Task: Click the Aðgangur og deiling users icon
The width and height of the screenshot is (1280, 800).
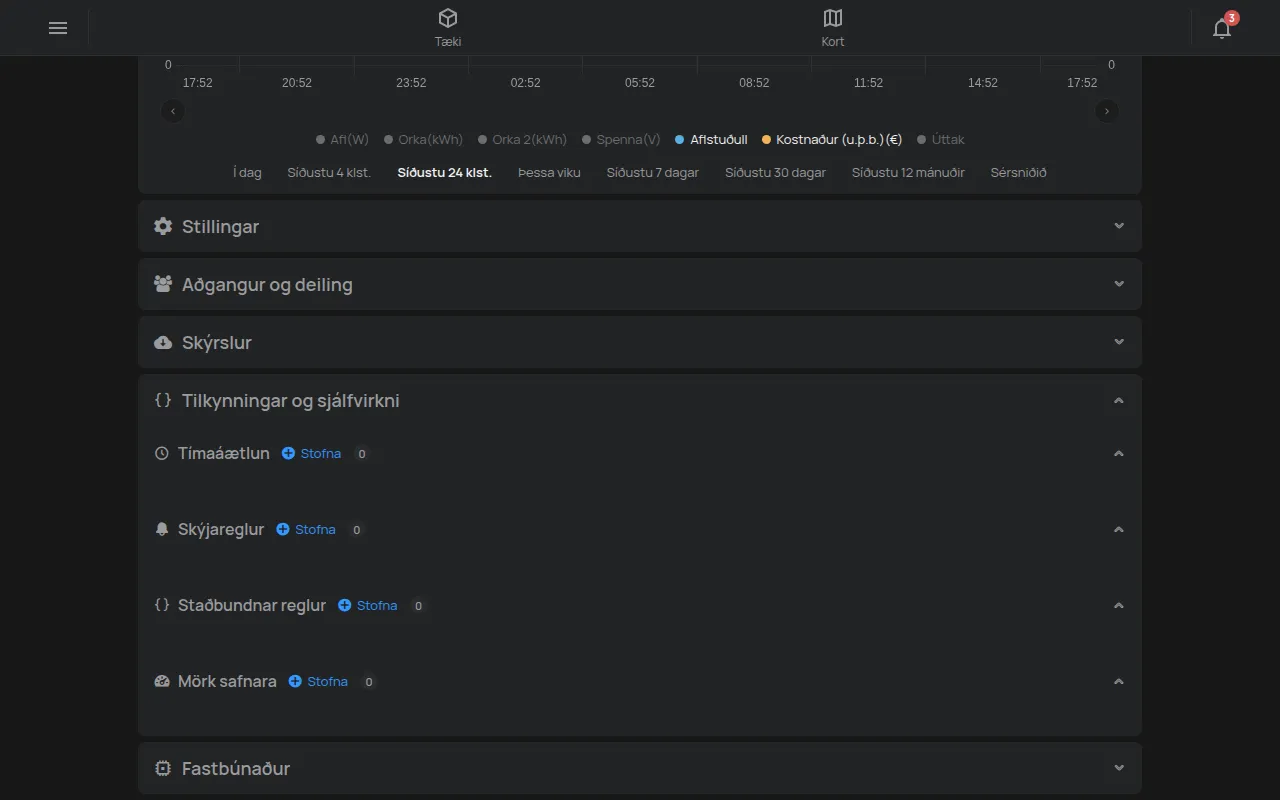Action: [x=163, y=284]
